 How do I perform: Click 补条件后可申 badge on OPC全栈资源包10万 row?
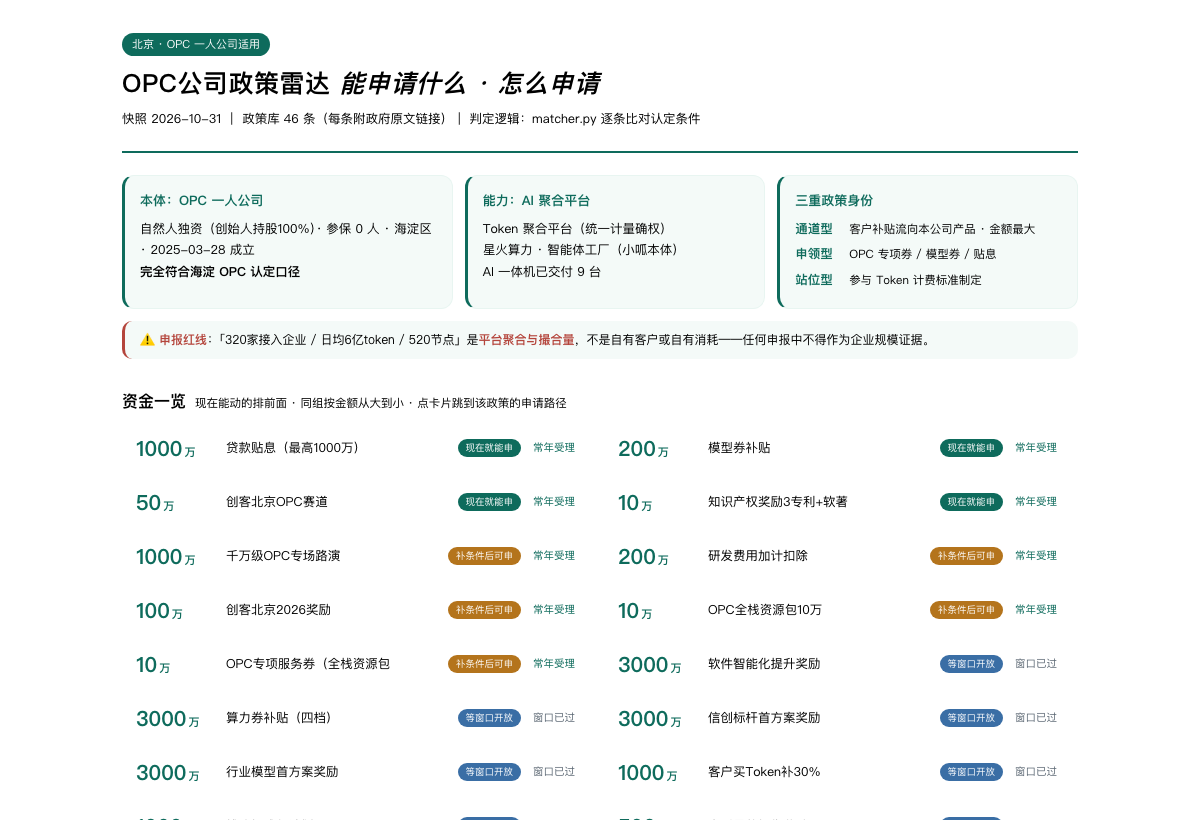pos(966,610)
